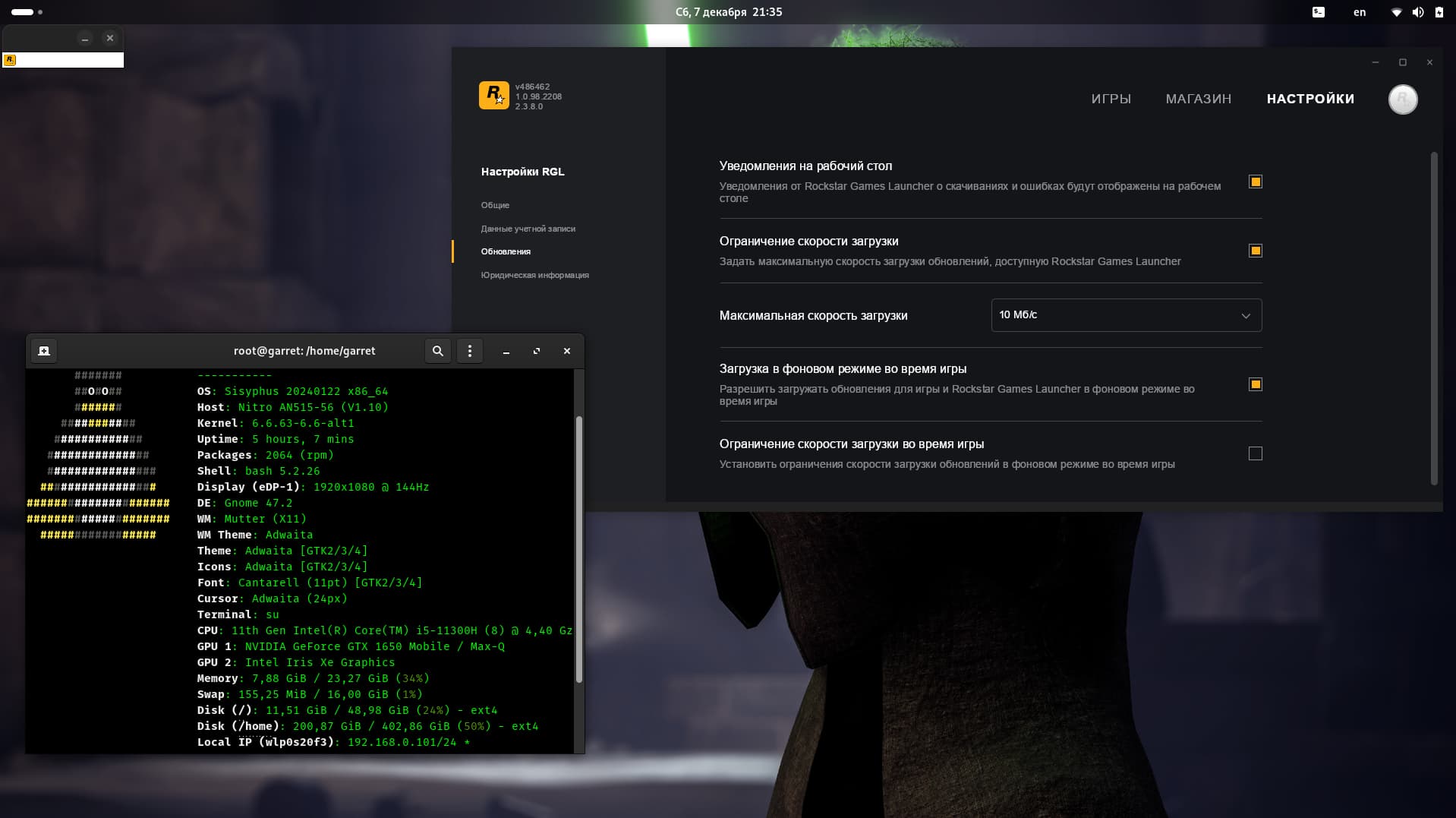
Task: Minimize the small Rockstar popup window
Action: pos(85,38)
